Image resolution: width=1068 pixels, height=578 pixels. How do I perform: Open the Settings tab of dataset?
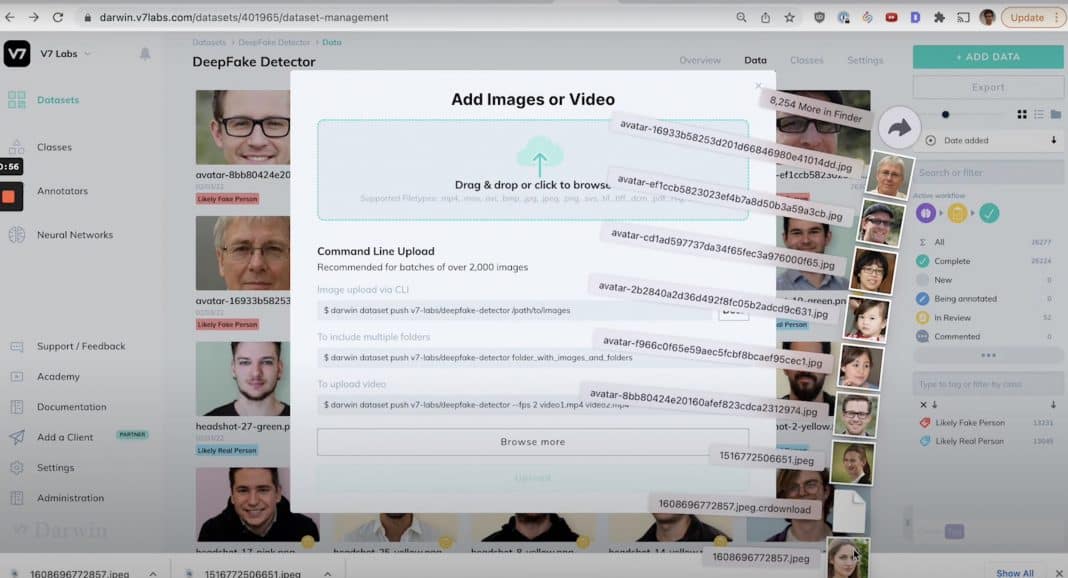coord(865,60)
